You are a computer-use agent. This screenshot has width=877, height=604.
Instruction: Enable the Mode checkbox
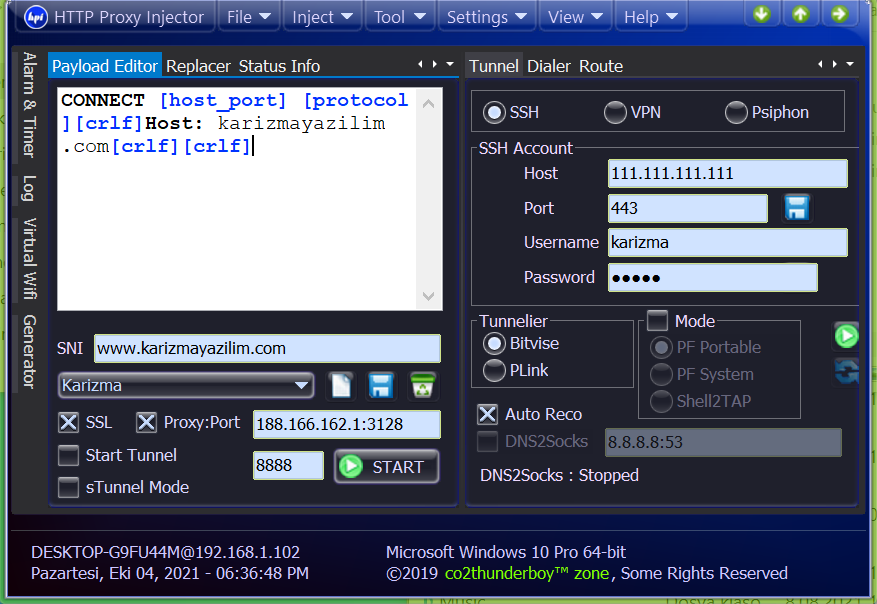658,321
